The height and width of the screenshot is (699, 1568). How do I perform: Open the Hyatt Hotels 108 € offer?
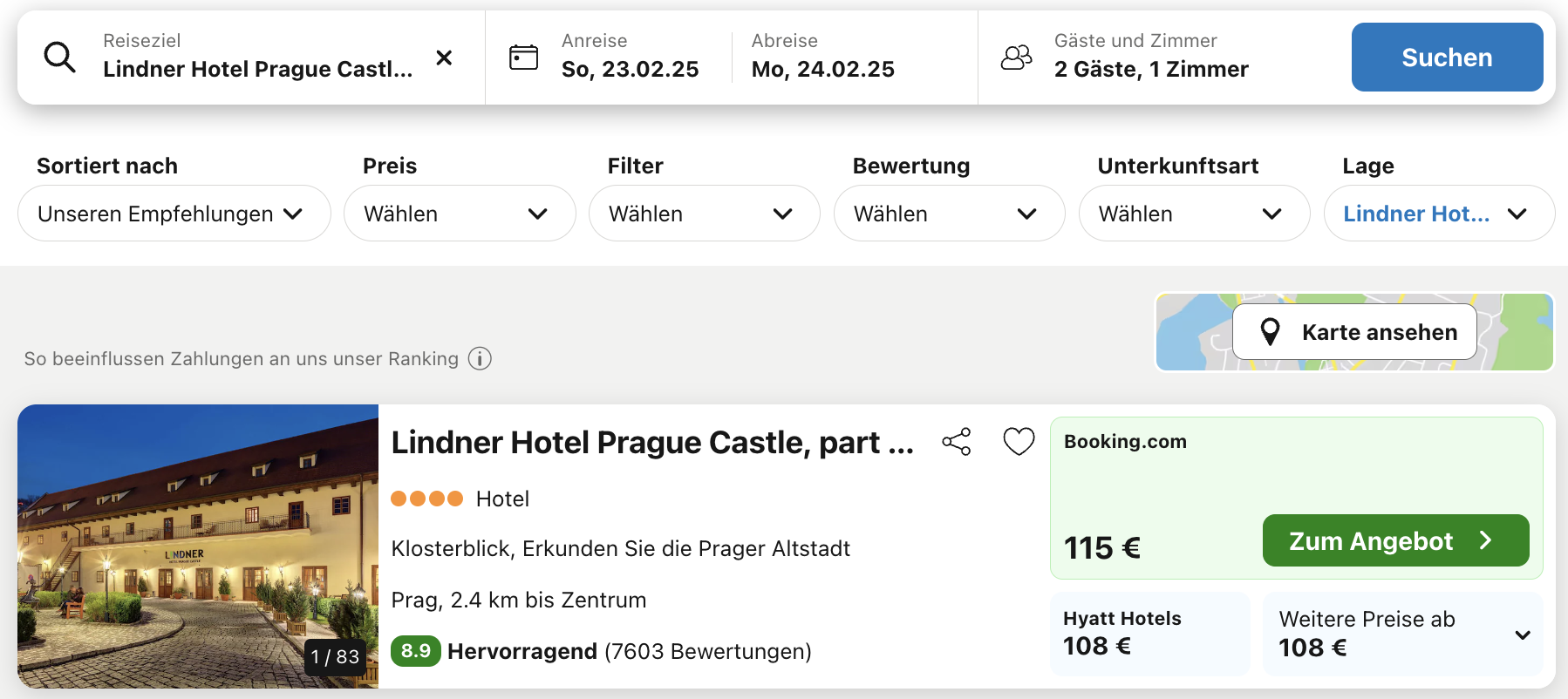pos(1150,634)
